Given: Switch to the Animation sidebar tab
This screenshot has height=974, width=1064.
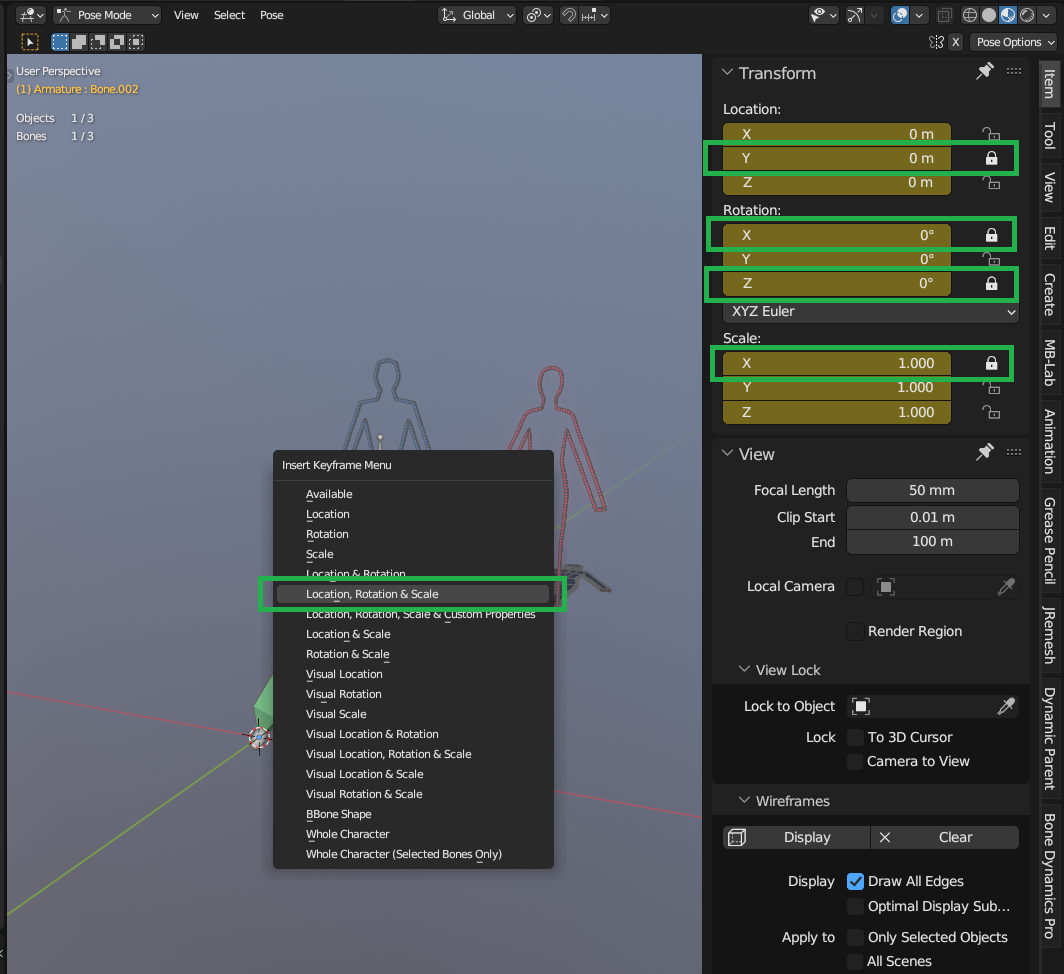Looking at the screenshot, I should pos(1049,442).
